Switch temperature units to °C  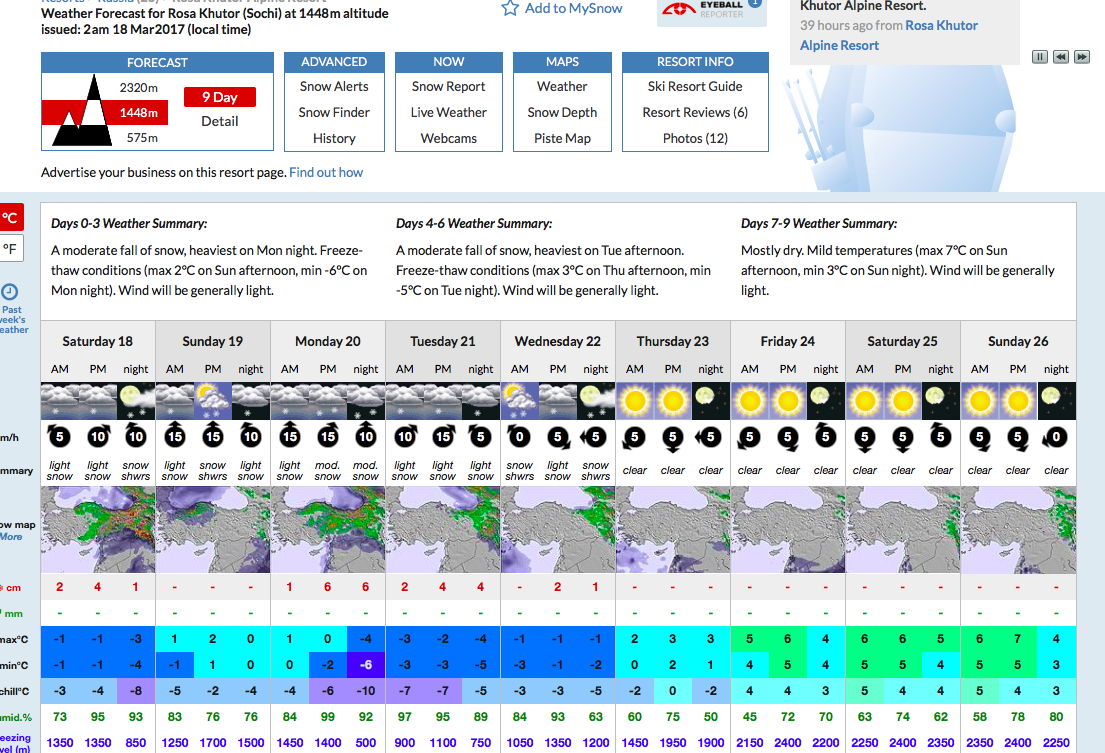pos(11,218)
